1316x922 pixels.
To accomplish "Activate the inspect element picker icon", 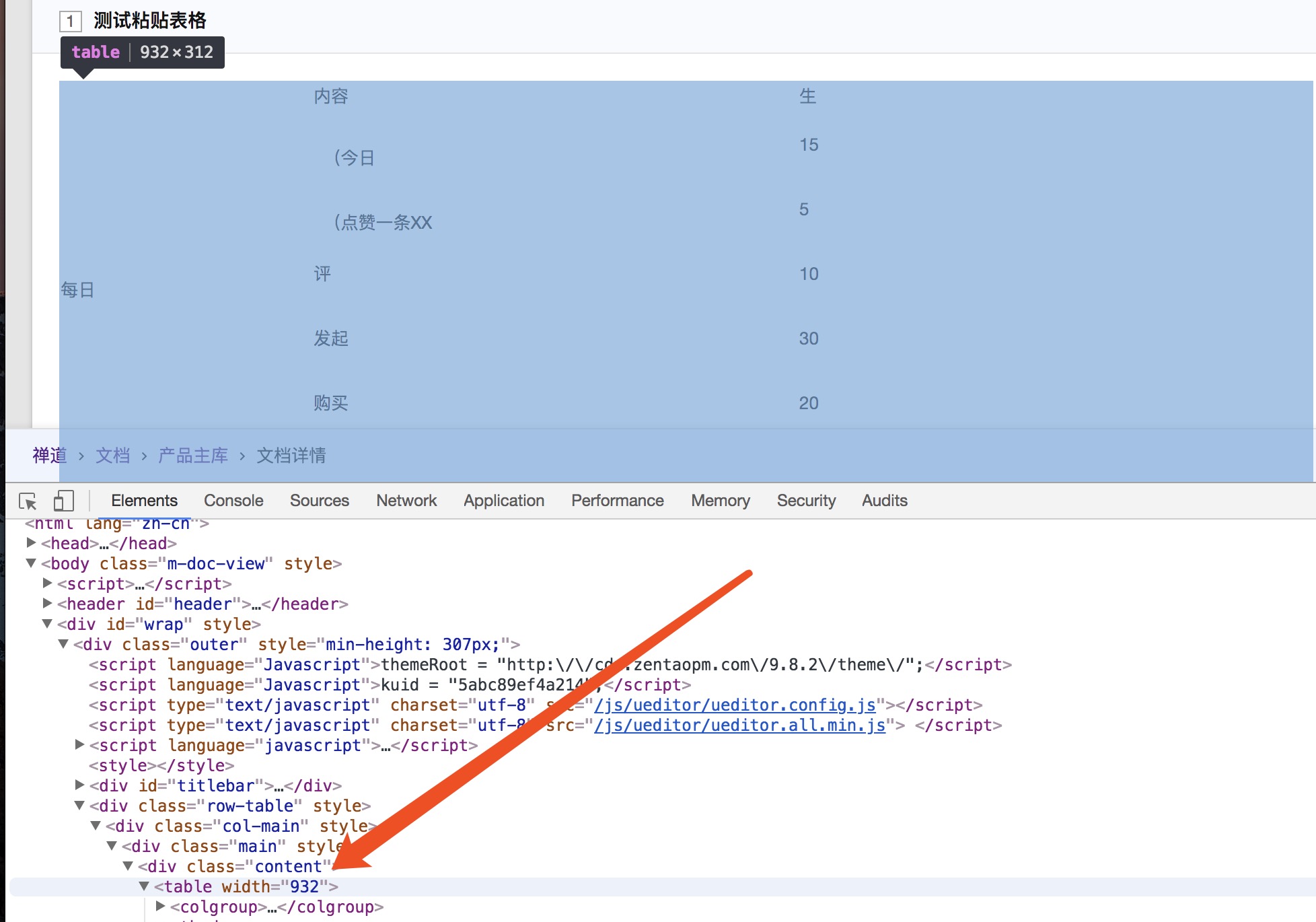I will pos(28,501).
